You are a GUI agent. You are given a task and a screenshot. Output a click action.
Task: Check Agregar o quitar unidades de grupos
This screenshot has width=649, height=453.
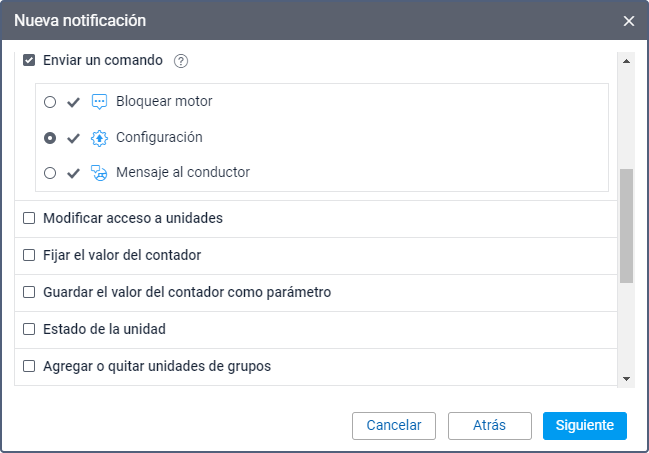pos(29,366)
